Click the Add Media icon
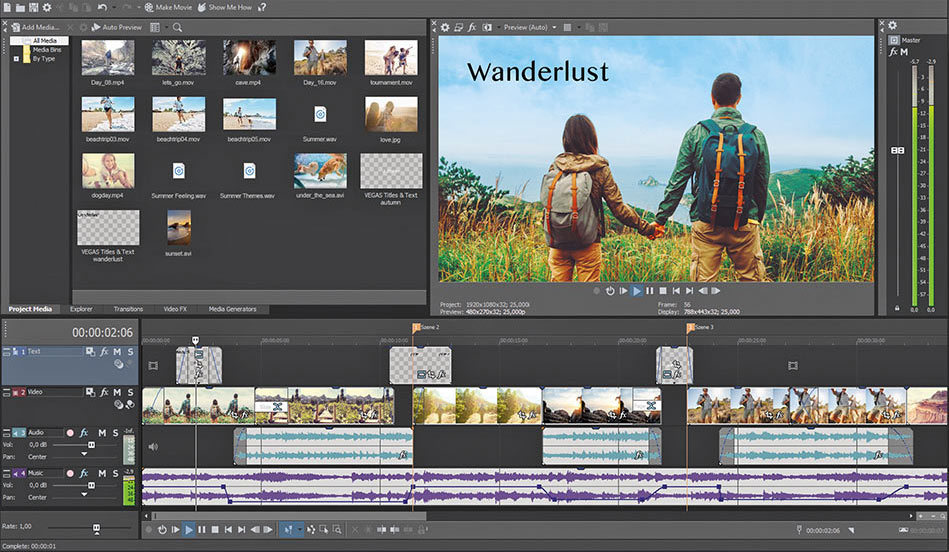Screen dimensions: 949x552 pyautogui.click(x=14, y=27)
